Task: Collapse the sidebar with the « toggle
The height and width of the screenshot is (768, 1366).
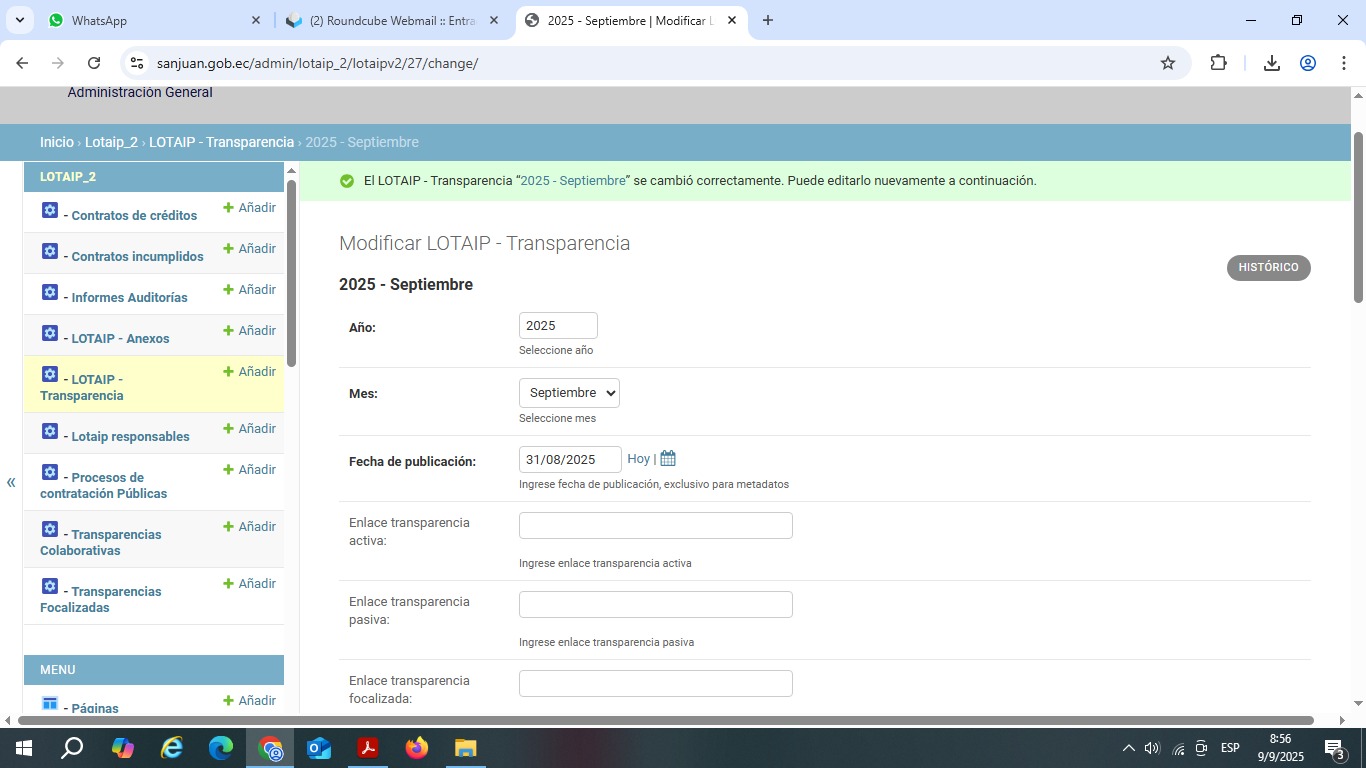Action: click(x=11, y=483)
